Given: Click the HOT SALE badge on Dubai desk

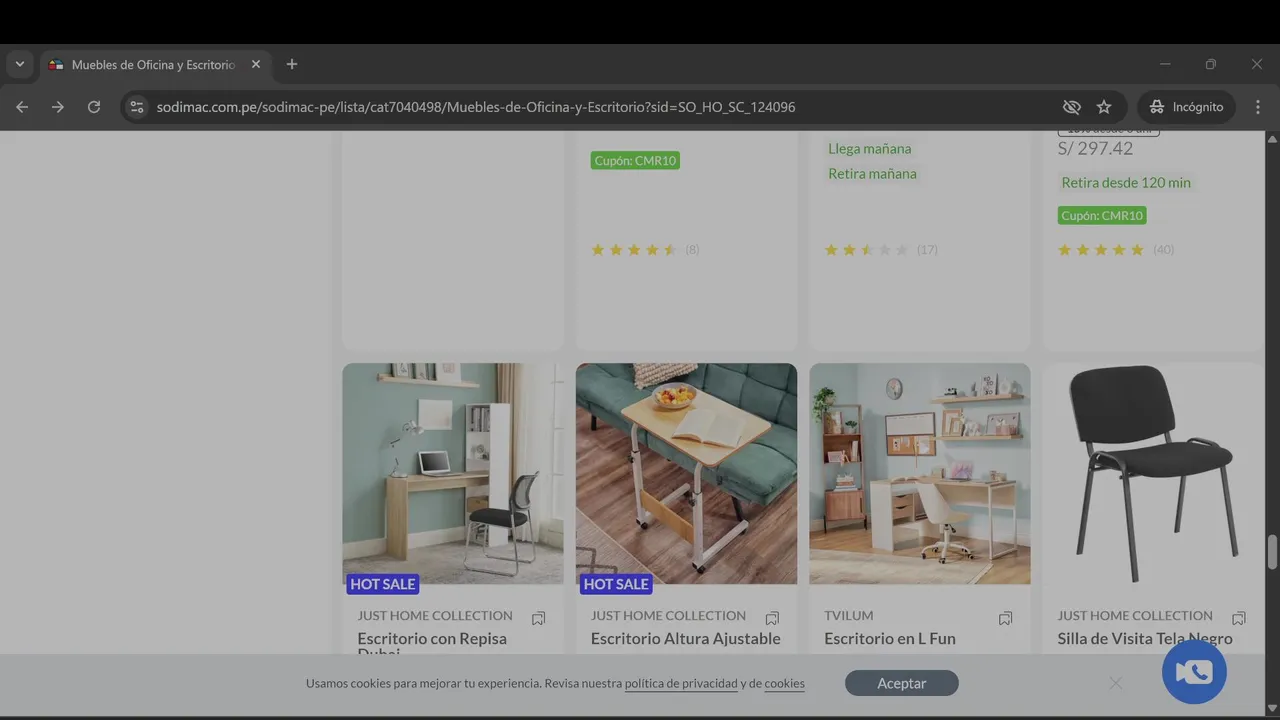Looking at the screenshot, I should pos(383,584).
